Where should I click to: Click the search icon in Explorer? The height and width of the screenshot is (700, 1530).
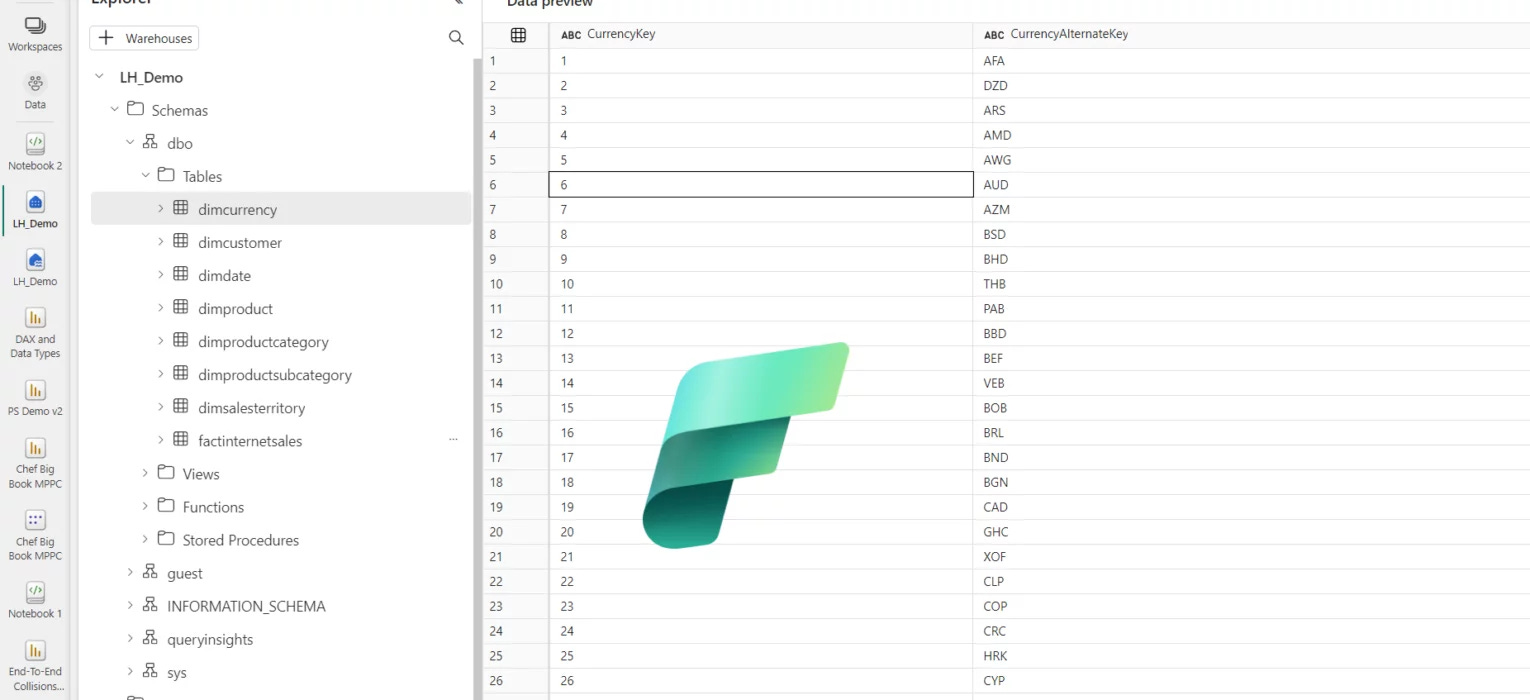456,38
